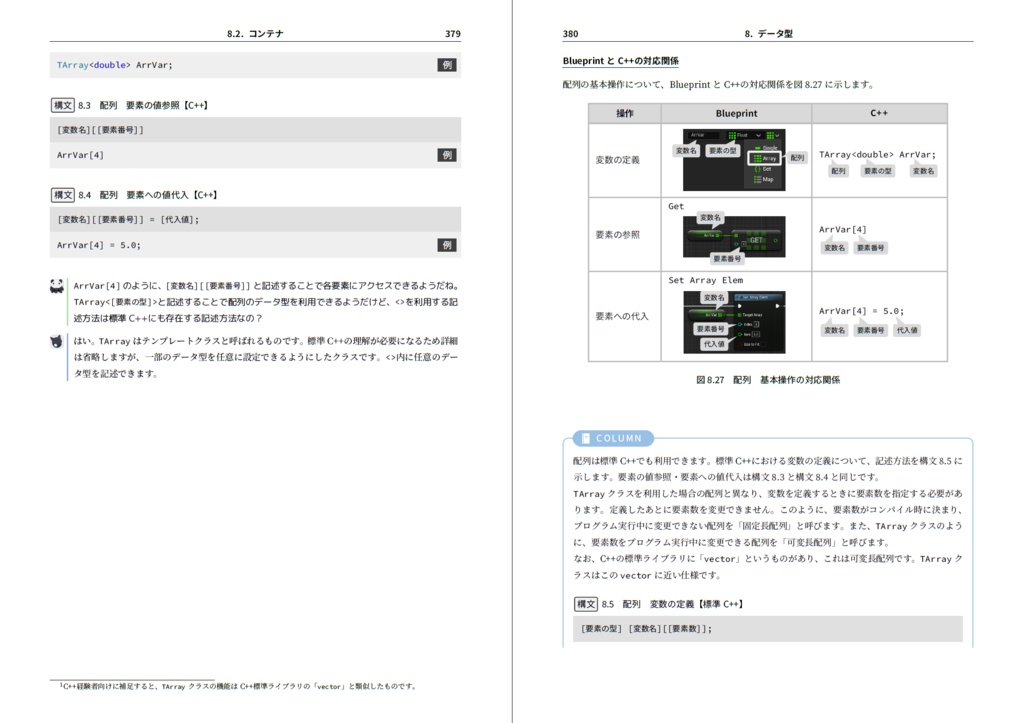The width and height of the screenshot is (1024, 723).
Task: Click the 例 badge next to ArrVar[4] = 5.0
Action: pyautogui.click(x=448, y=244)
